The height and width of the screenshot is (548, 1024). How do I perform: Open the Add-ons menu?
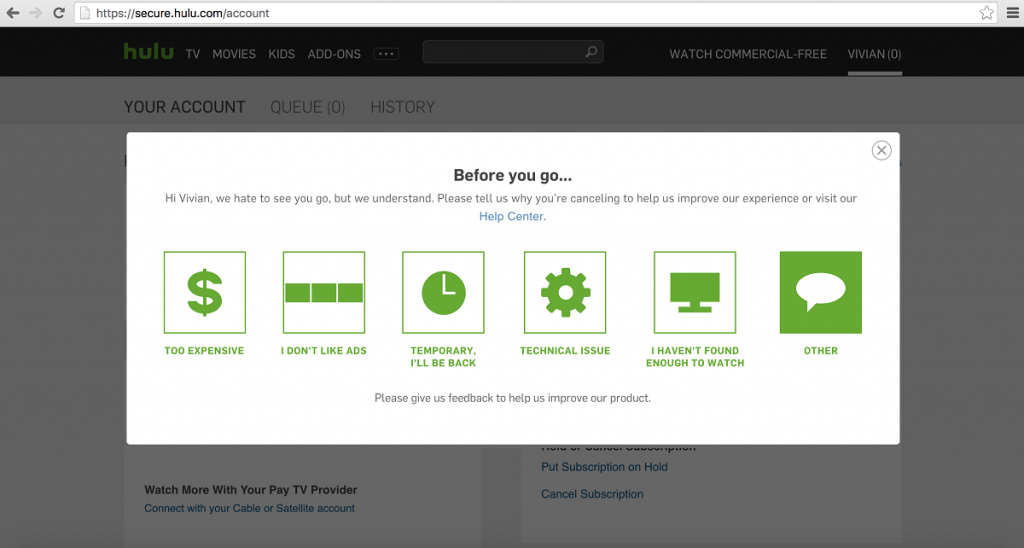point(334,54)
